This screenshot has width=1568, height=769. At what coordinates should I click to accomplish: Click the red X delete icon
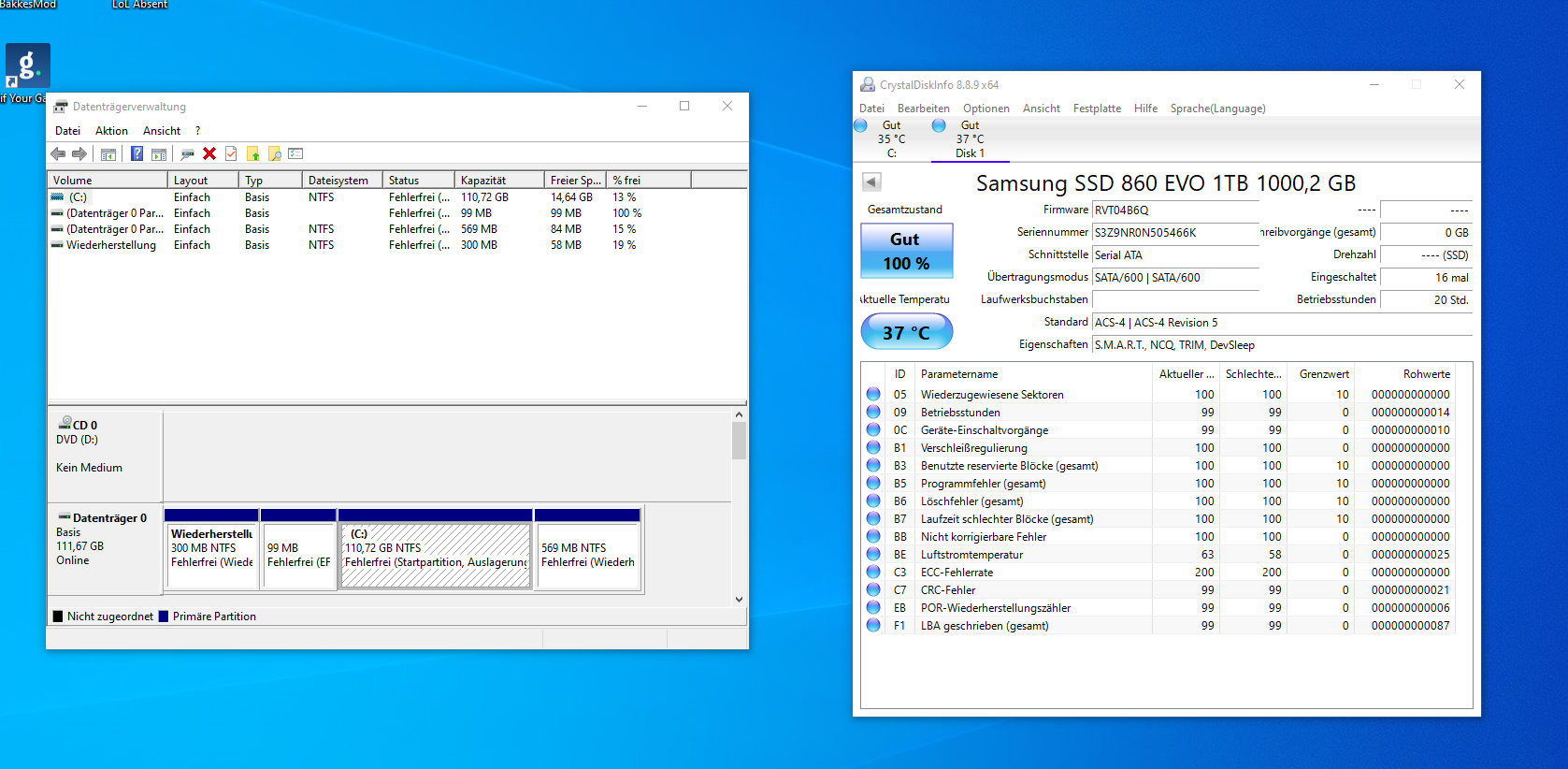click(x=209, y=154)
